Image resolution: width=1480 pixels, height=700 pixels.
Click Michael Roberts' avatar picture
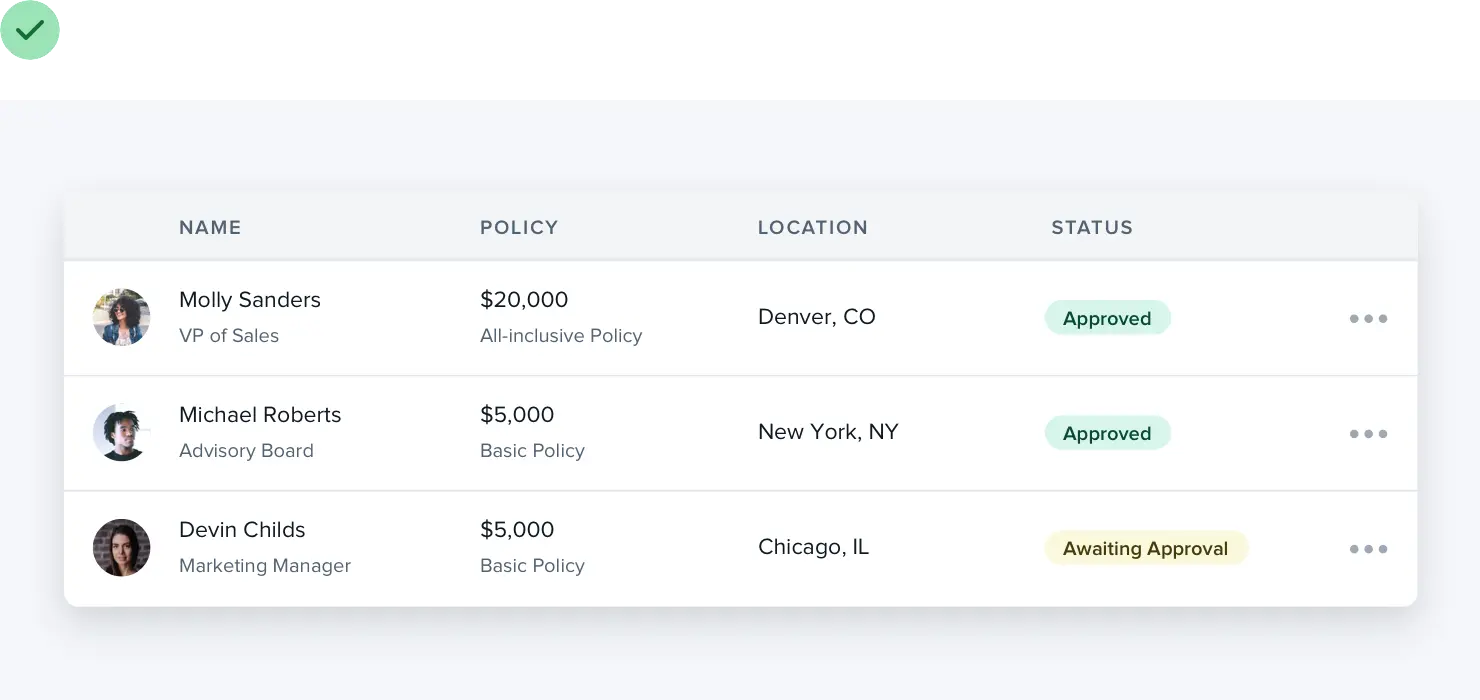[x=122, y=433]
